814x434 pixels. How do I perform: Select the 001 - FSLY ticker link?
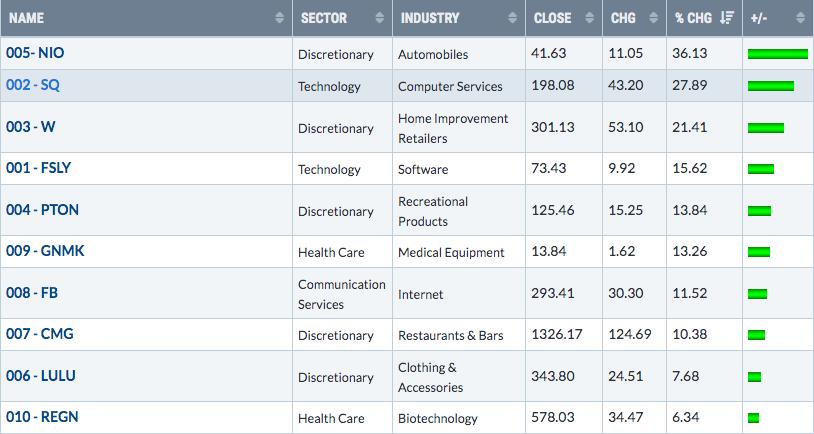coord(38,168)
